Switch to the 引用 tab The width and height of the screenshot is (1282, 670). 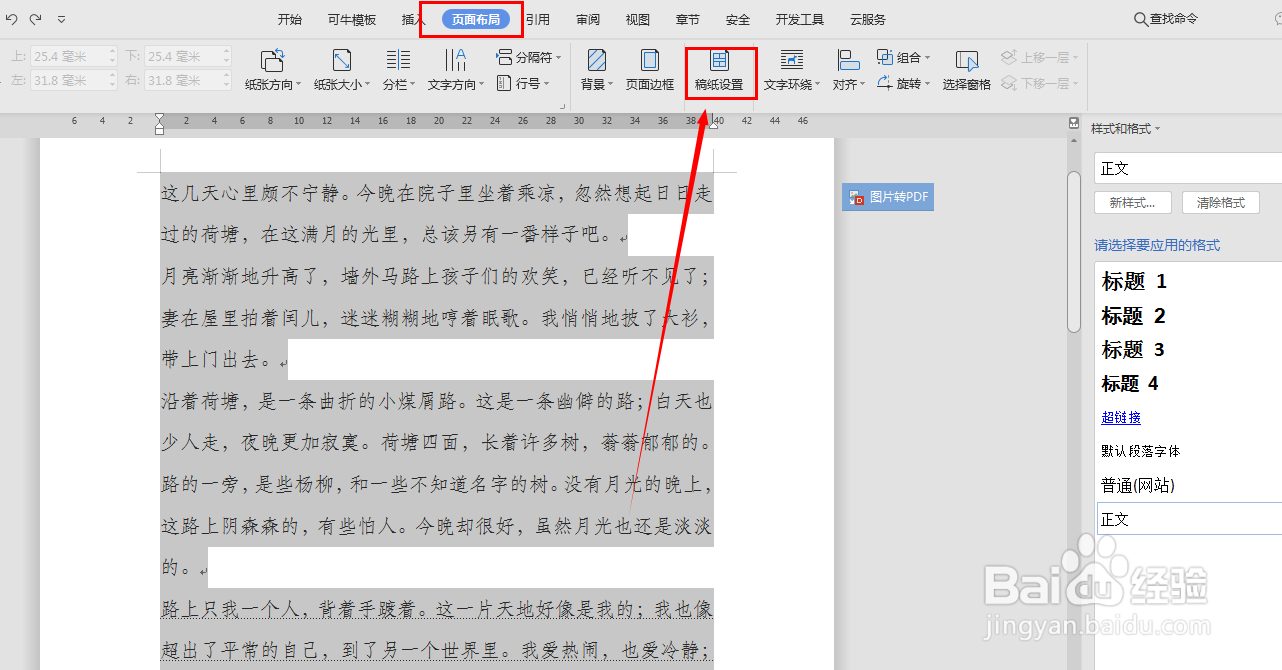(538, 19)
